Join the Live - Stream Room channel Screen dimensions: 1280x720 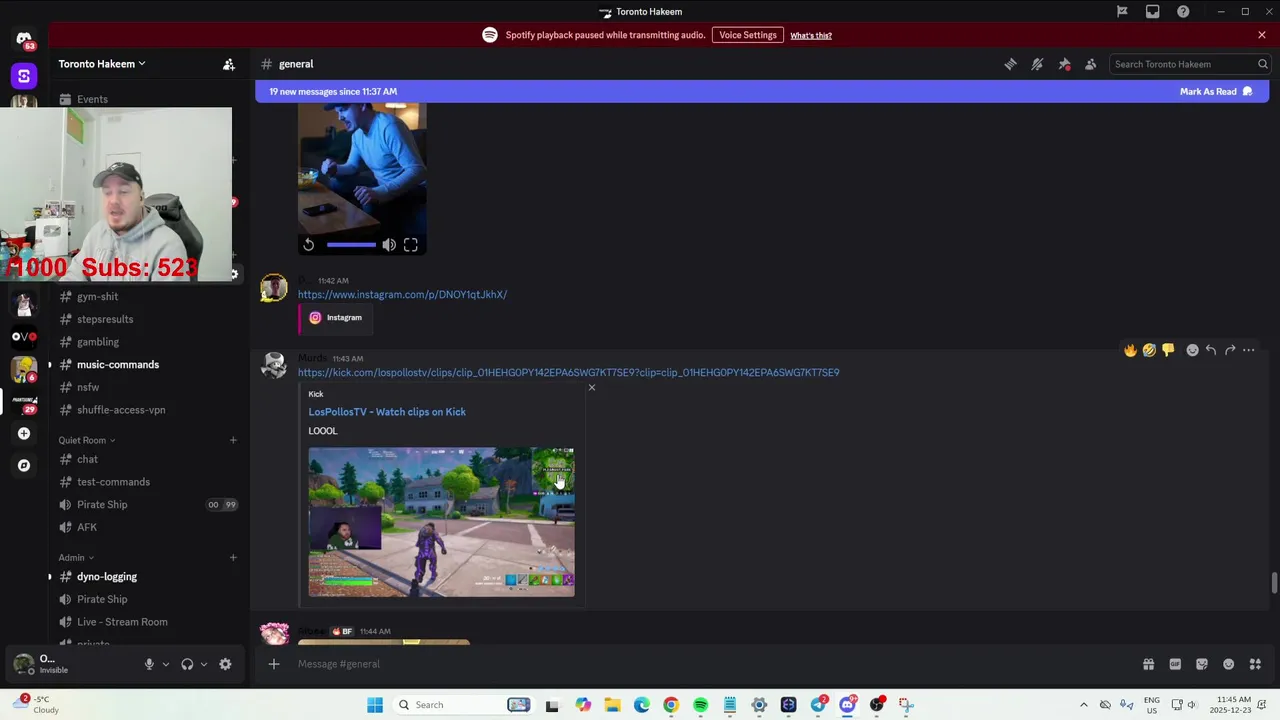pyautogui.click(x=122, y=622)
